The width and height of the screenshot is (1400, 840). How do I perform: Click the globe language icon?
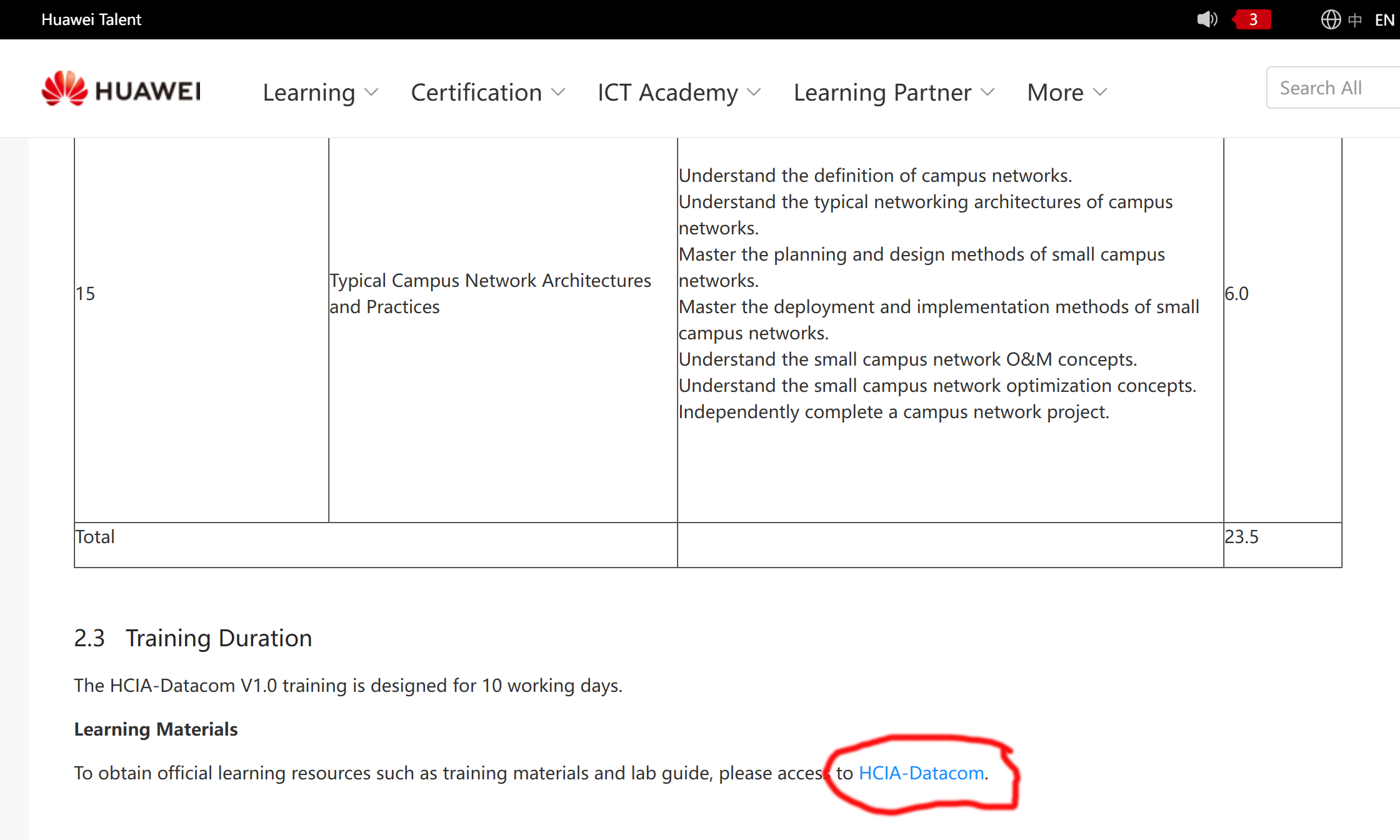[1331, 19]
